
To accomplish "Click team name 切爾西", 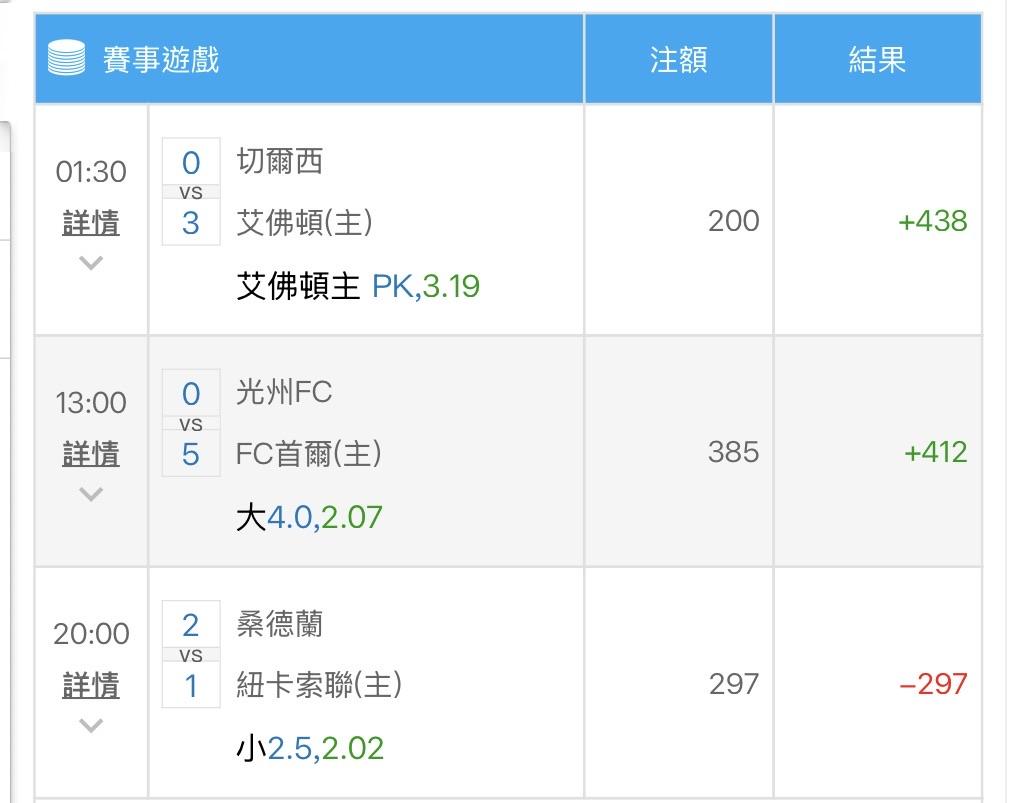I will [x=280, y=161].
